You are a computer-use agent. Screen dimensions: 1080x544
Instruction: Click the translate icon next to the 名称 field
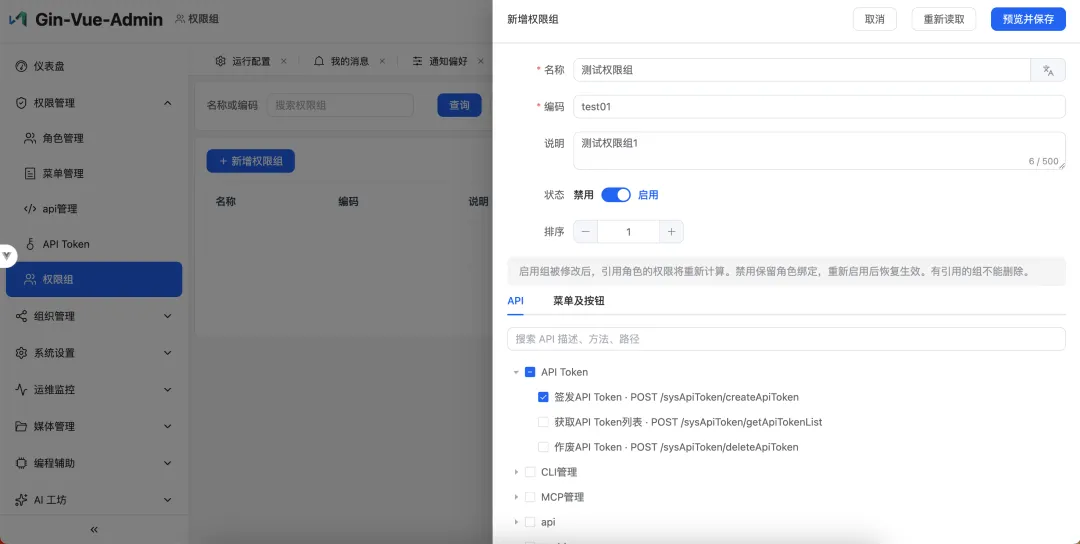[1048, 70]
